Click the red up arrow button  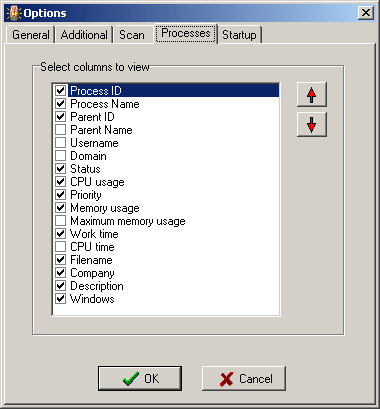click(312, 95)
